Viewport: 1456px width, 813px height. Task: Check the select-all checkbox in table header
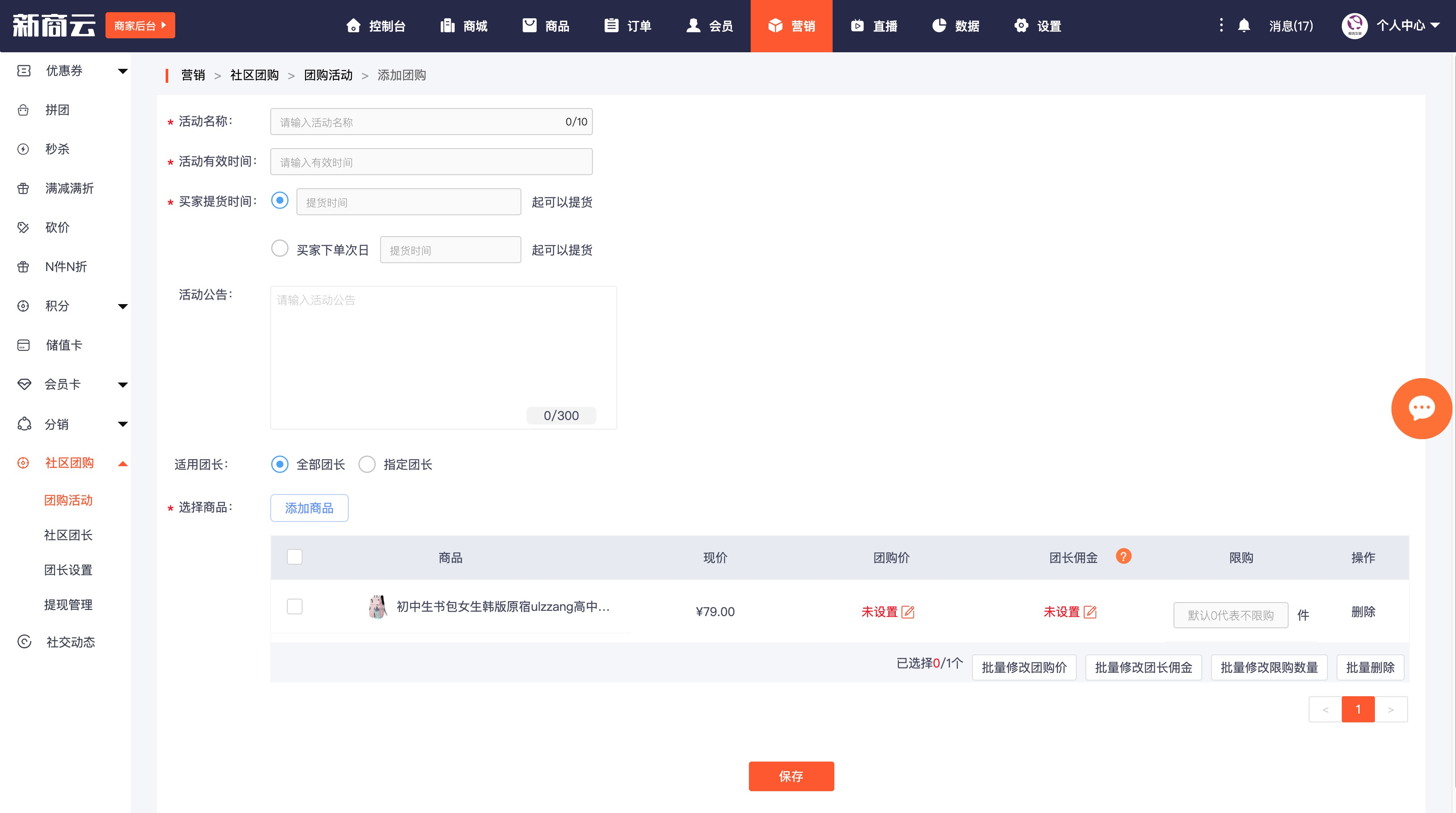(295, 557)
